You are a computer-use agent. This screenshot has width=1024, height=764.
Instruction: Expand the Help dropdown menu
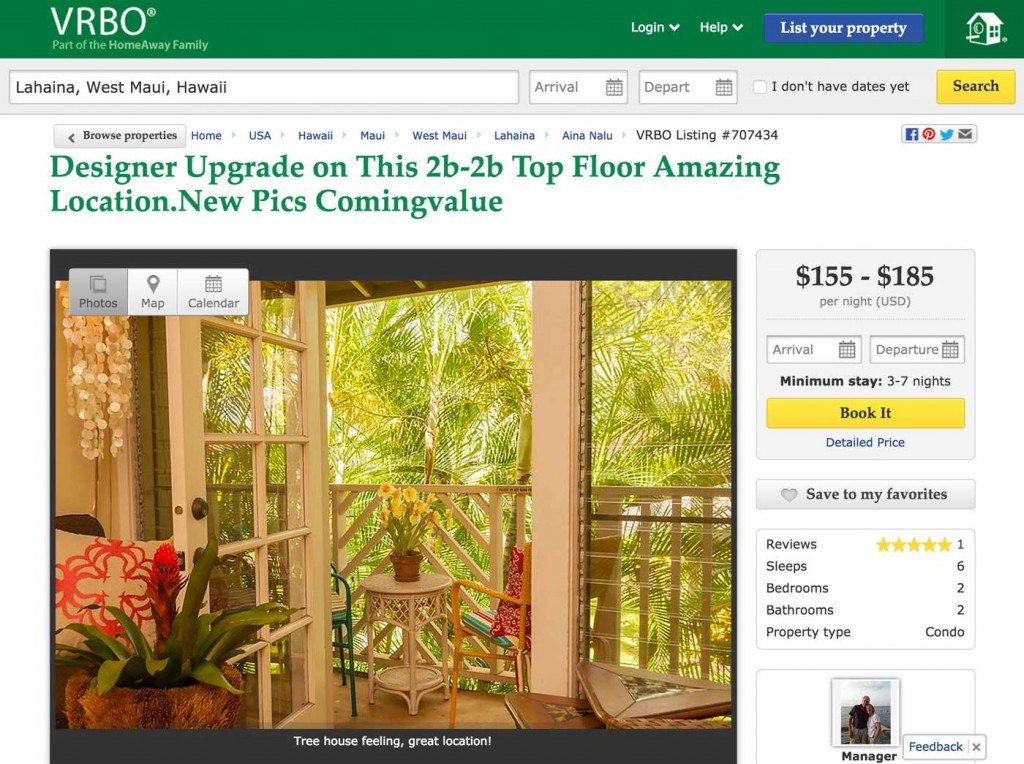coord(720,27)
